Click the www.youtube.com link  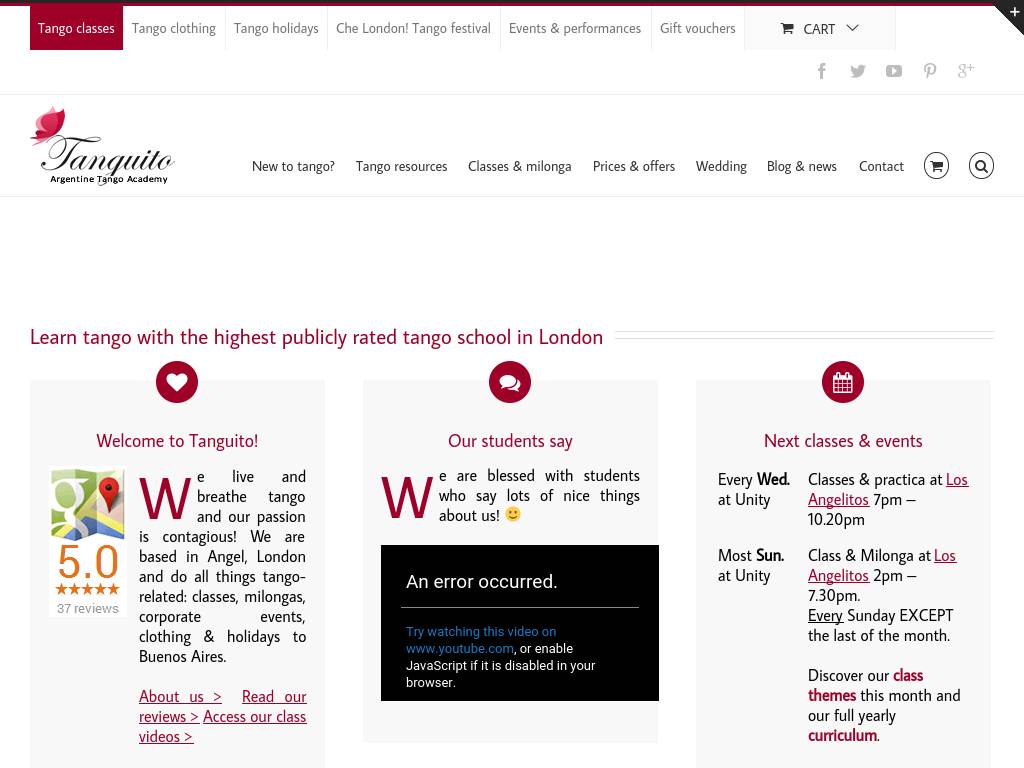pos(459,648)
